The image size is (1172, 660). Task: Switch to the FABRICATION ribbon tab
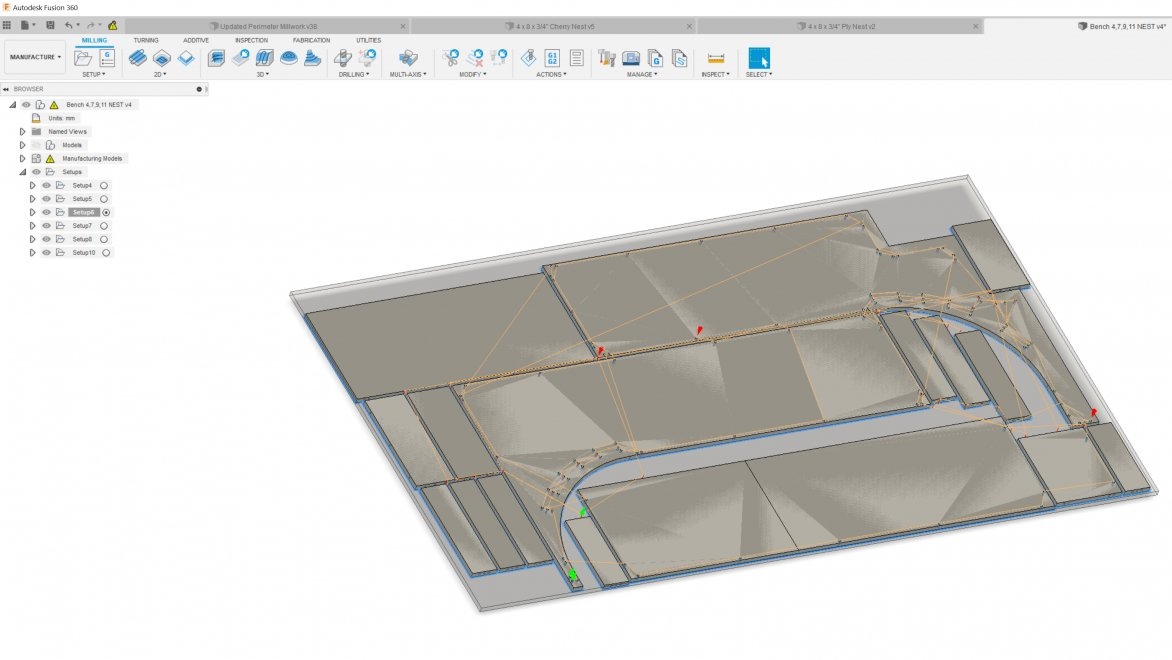point(311,40)
